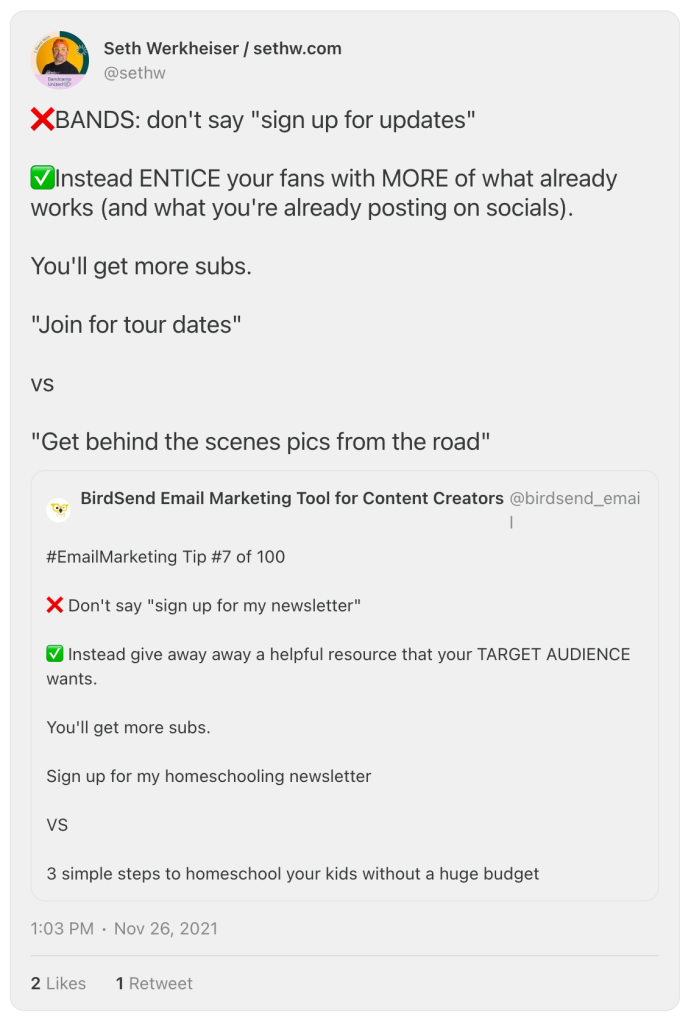The width and height of the screenshot is (691, 1024).
Task: Click "Sign up for my homeschooling newsletter" text
Action: tap(208, 776)
